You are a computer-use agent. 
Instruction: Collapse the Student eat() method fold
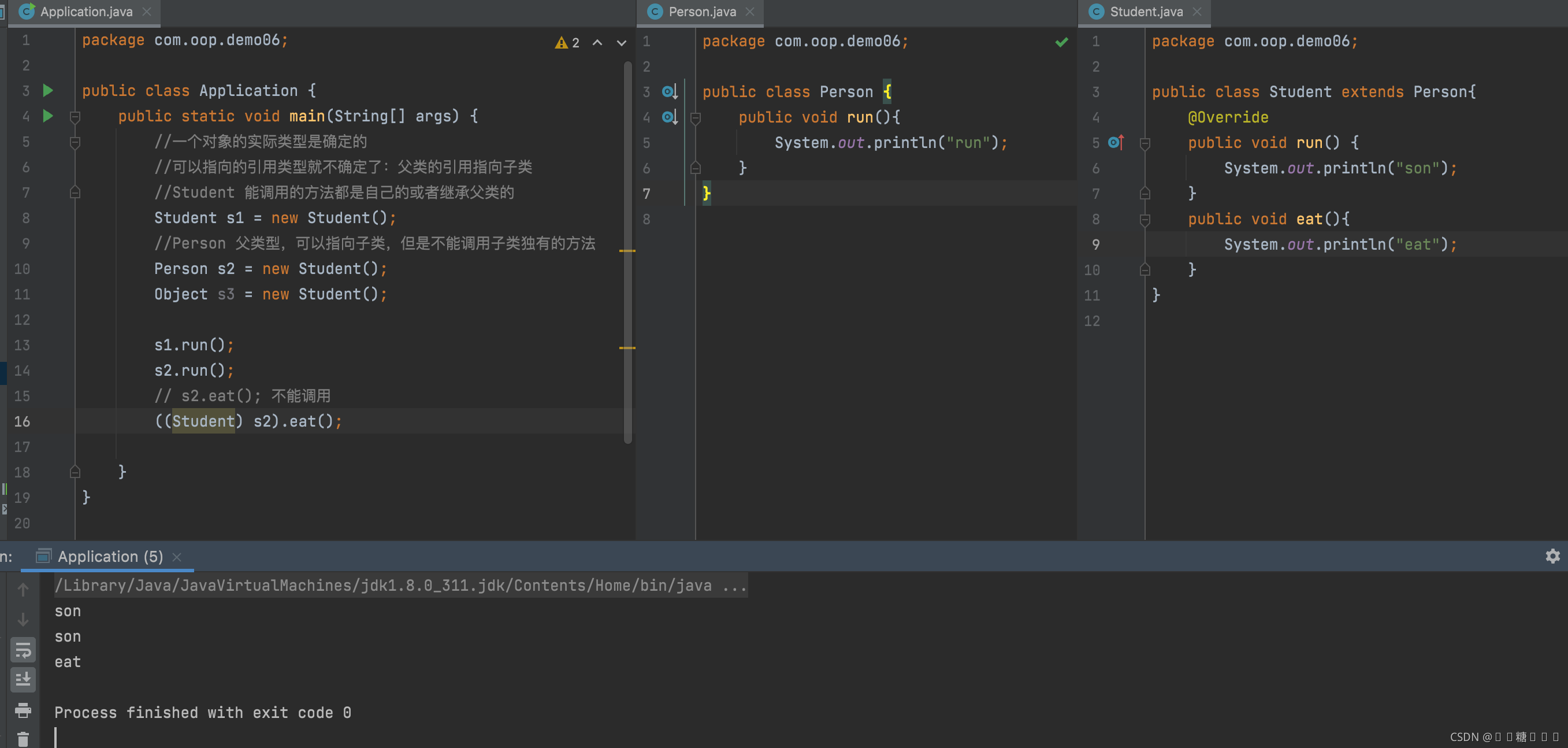1145,219
